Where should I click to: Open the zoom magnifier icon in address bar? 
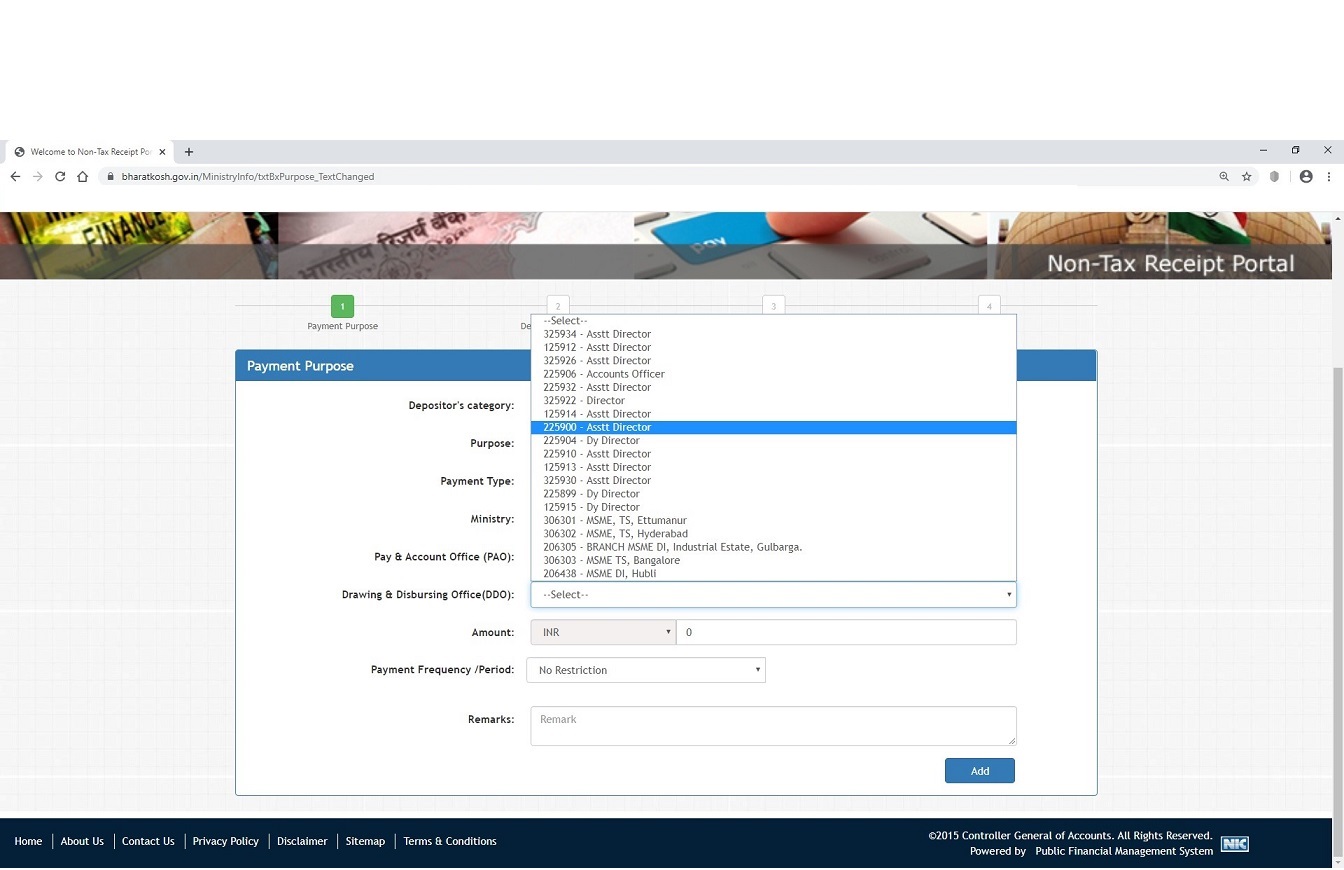coord(1224,177)
